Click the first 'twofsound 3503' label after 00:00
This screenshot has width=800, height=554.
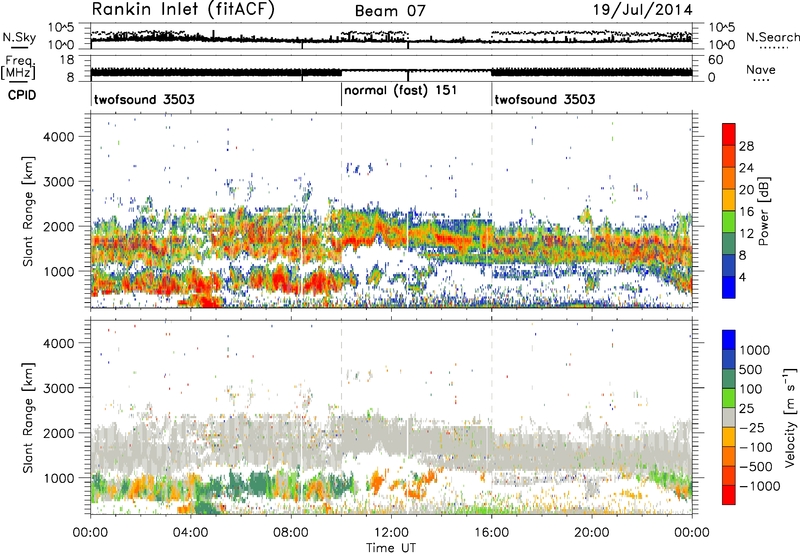pyautogui.click(x=144, y=99)
